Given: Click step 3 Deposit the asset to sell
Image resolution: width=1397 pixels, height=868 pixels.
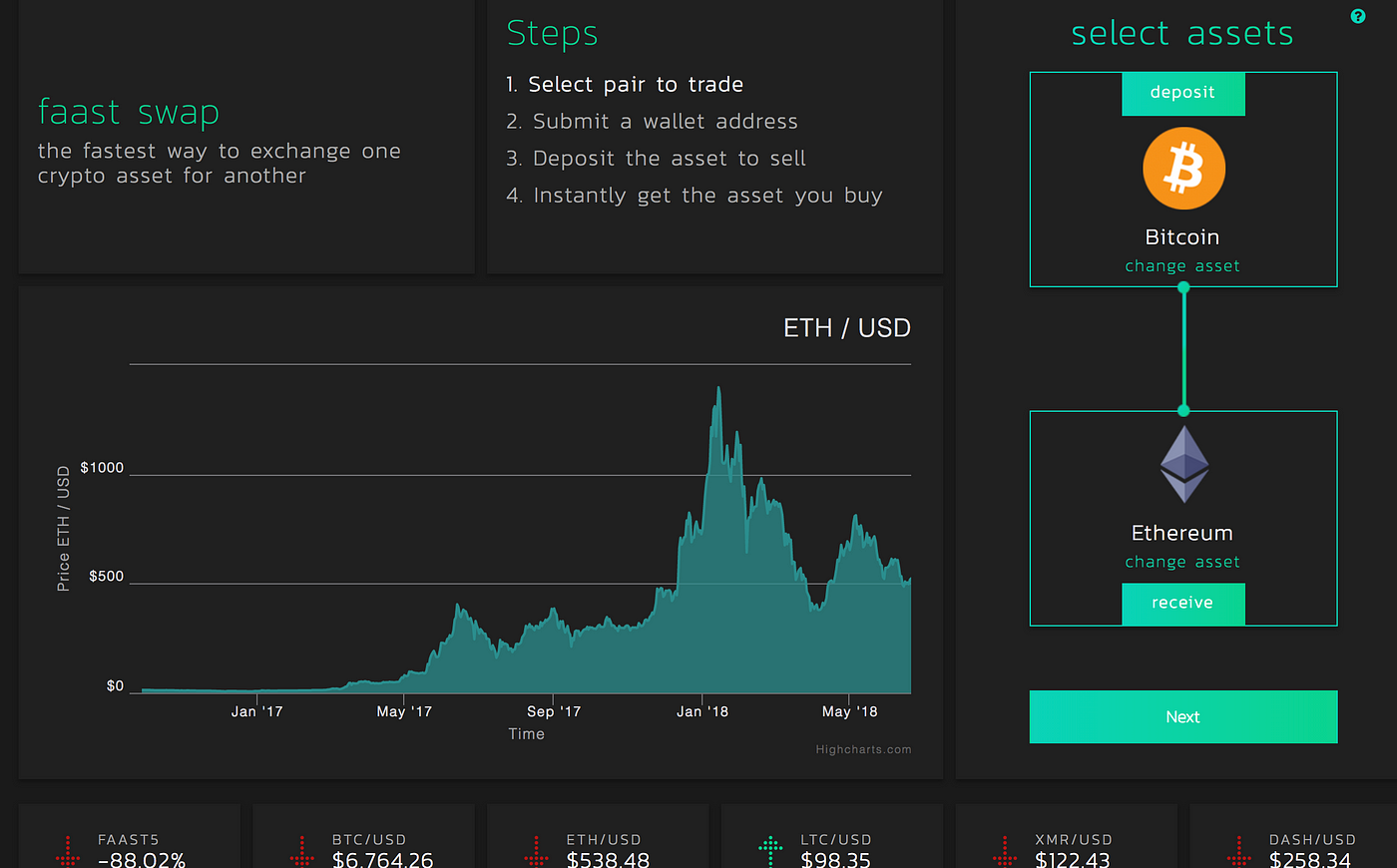Looking at the screenshot, I should pyautogui.click(x=656, y=159).
